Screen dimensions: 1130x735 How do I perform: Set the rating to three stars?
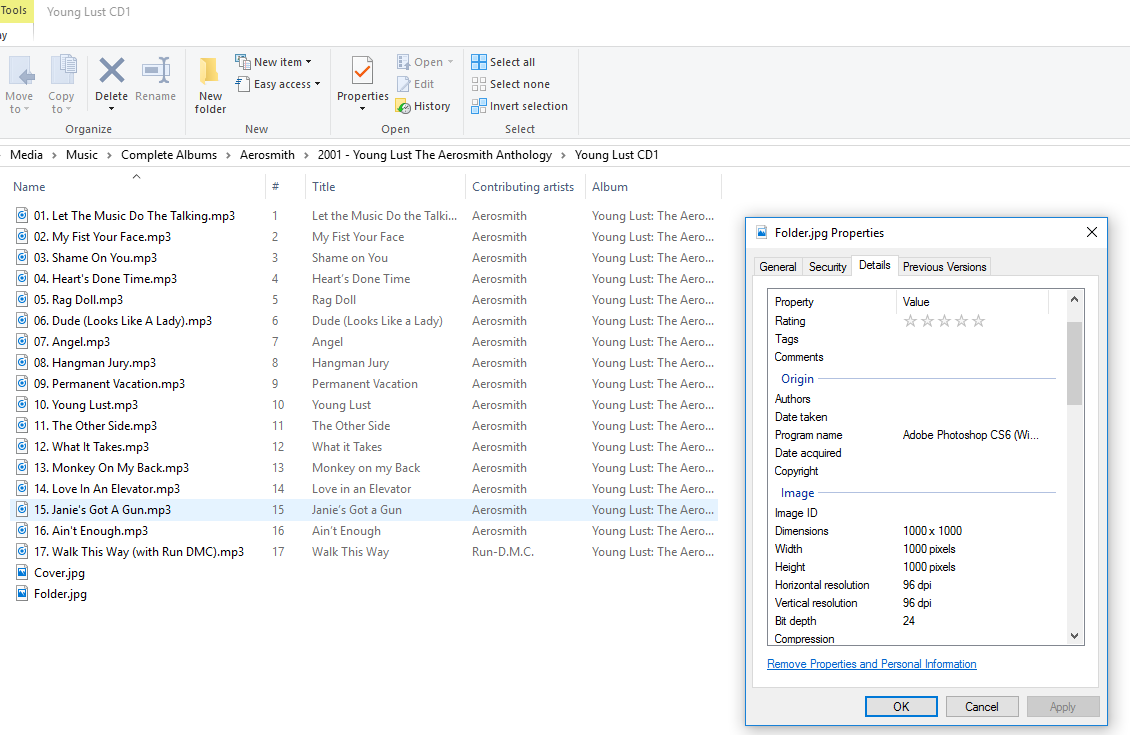(944, 321)
